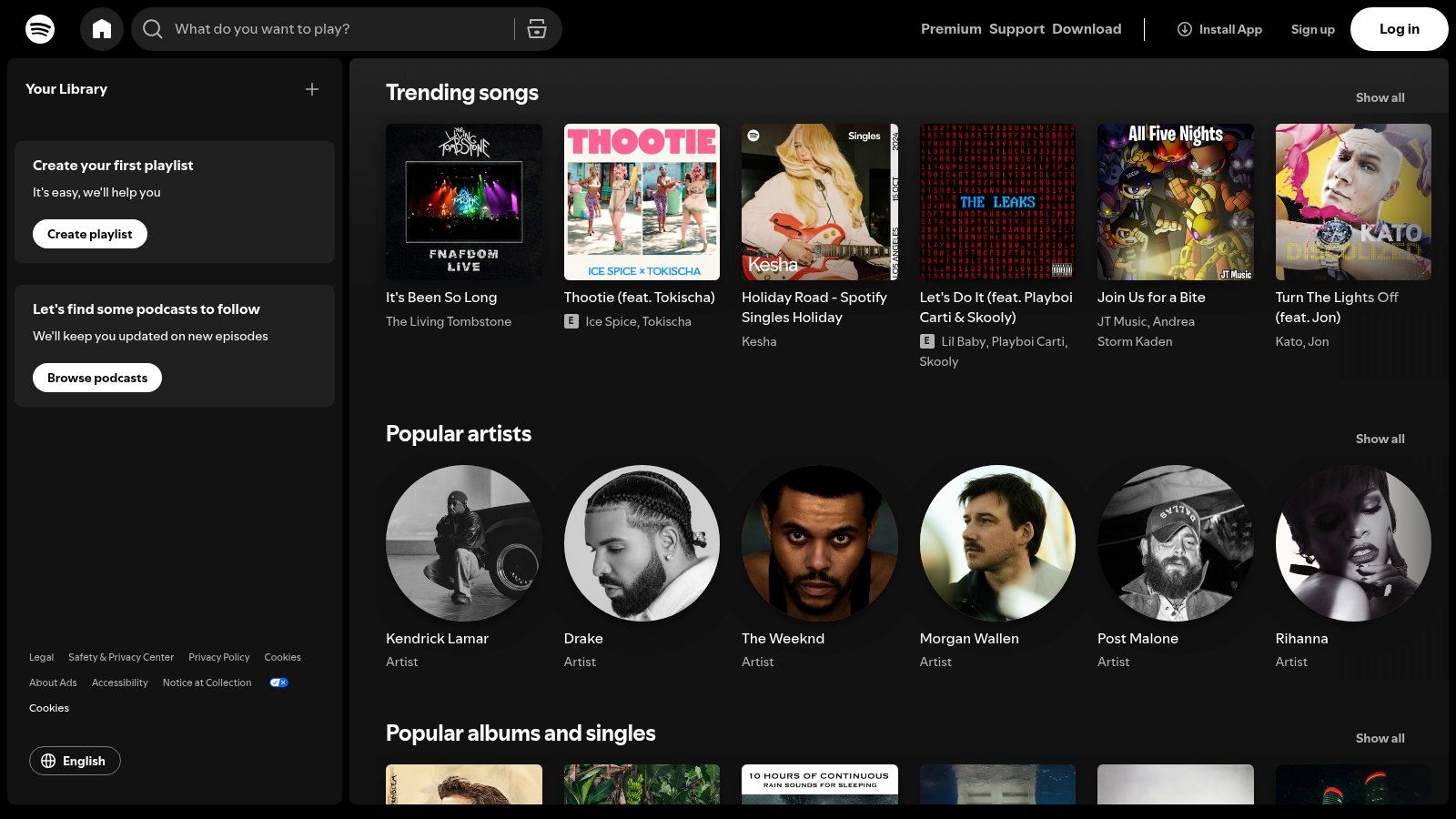
Task: Go to Home via house icon
Action: tap(102, 29)
